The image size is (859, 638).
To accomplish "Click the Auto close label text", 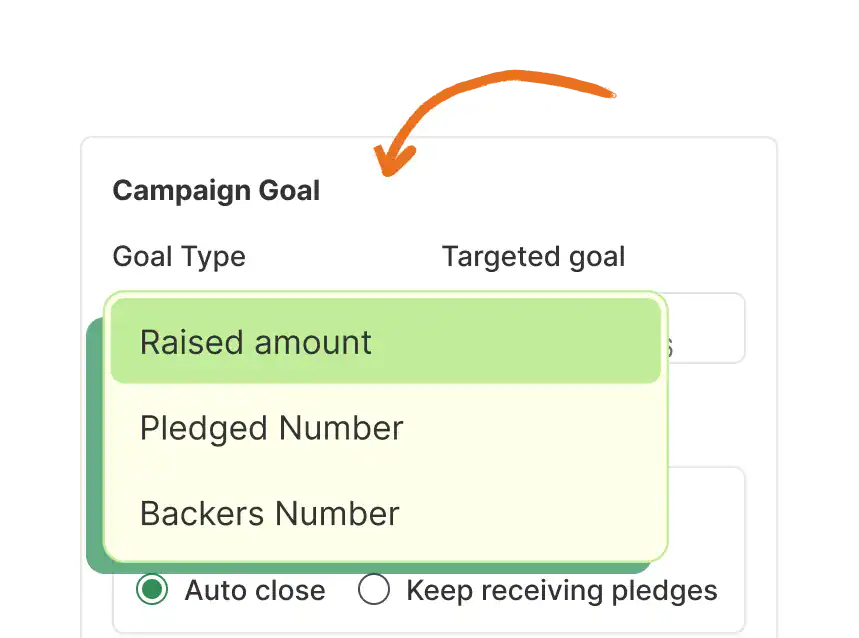I will (x=255, y=591).
